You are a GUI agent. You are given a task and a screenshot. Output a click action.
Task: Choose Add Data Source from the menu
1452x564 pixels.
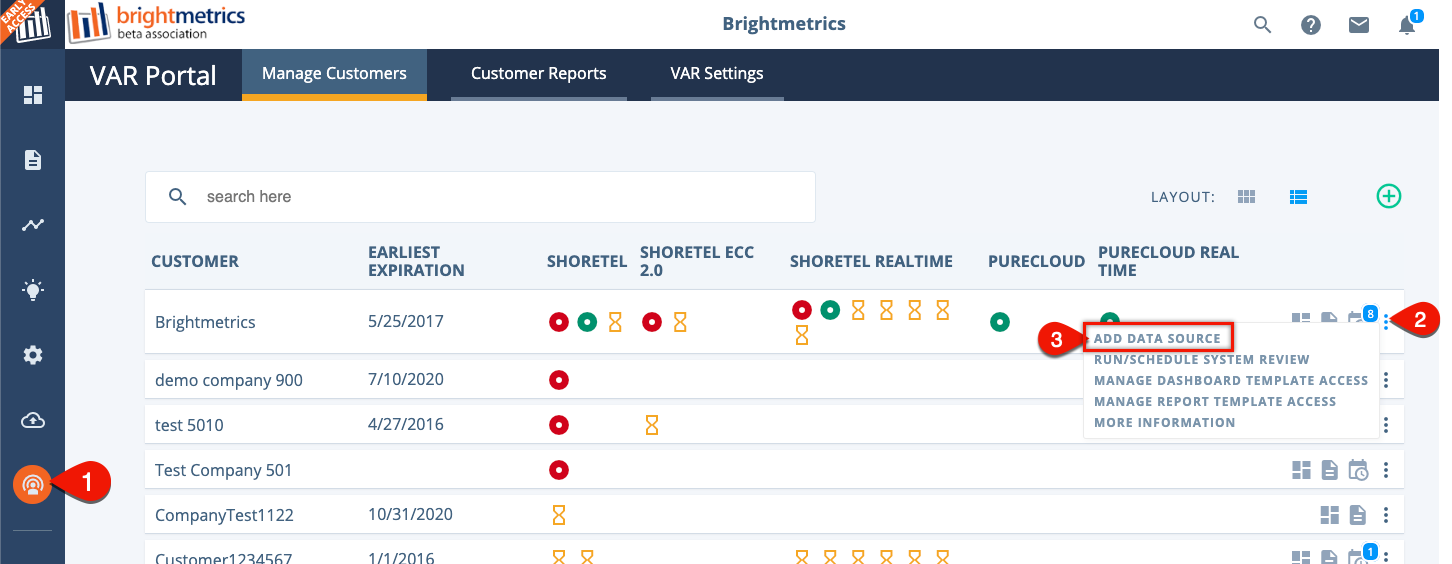pos(1158,338)
